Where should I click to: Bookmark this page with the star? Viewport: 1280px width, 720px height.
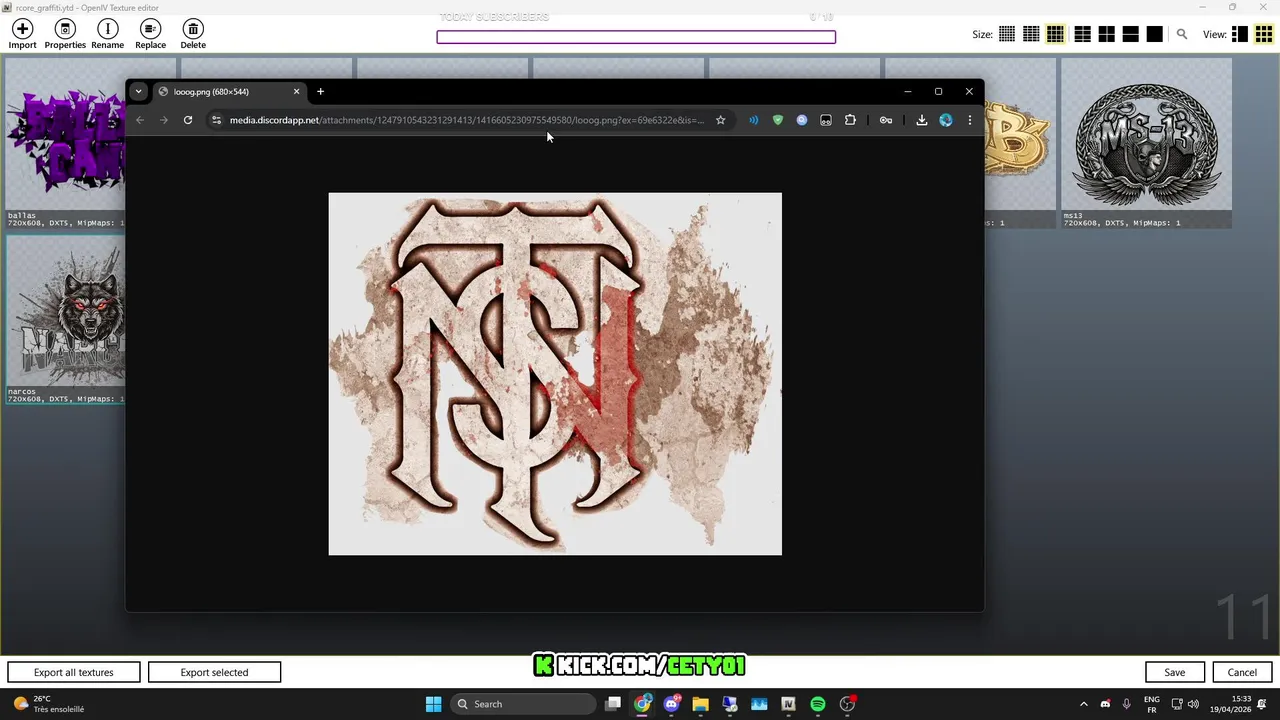pyautogui.click(x=720, y=120)
